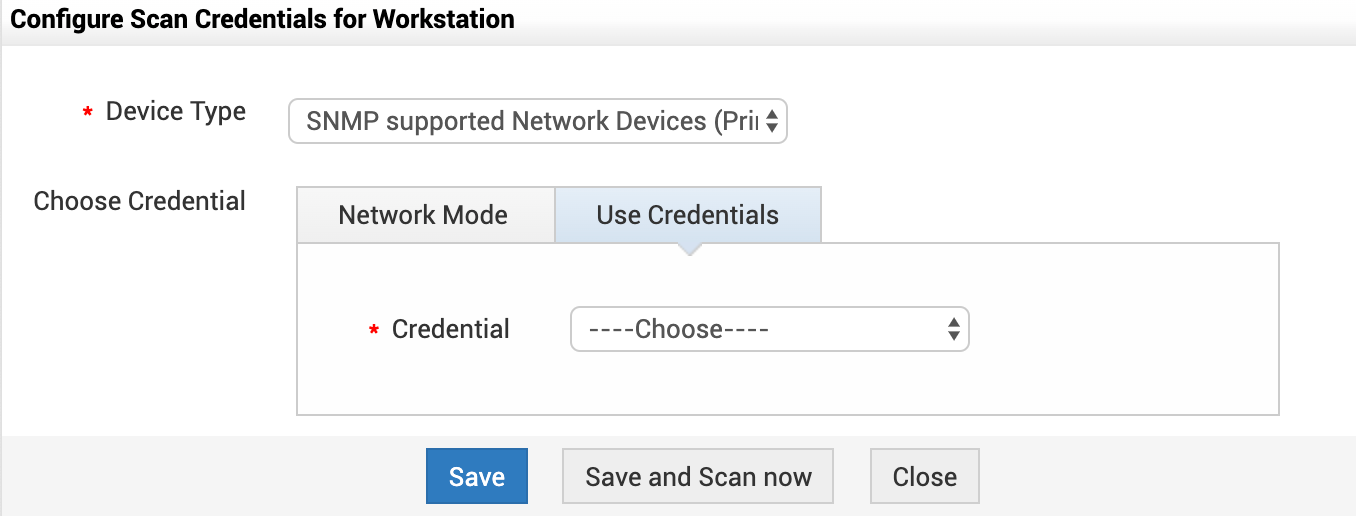Click the "Device Type" field label
The height and width of the screenshot is (516, 1356).
[x=176, y=111]
